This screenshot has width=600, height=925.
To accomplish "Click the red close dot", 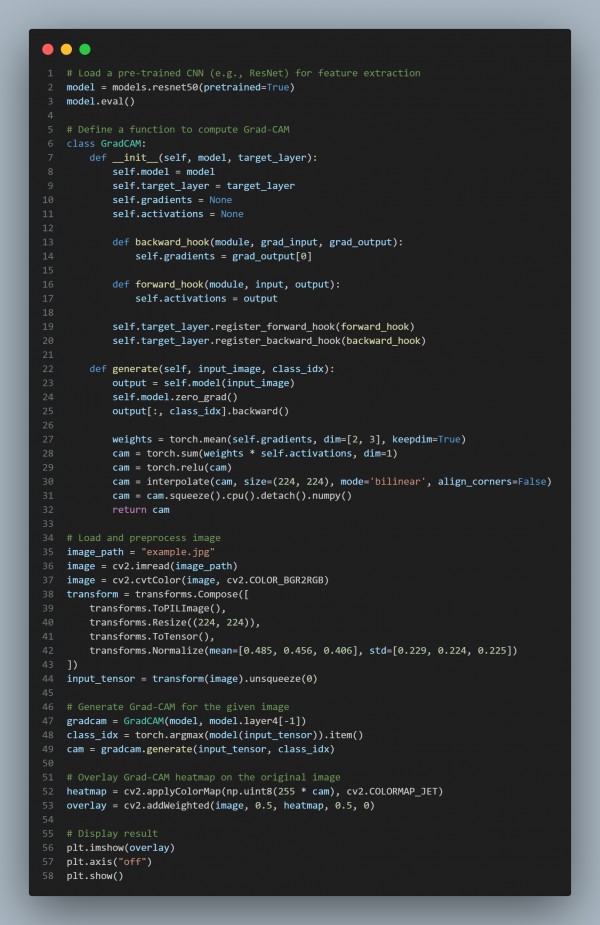I will point(48,50).
